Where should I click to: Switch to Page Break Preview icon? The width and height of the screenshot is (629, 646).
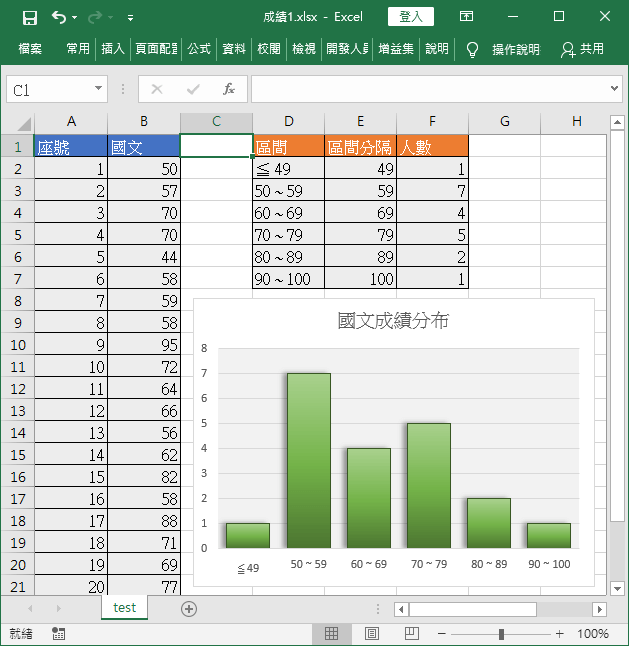412,634
